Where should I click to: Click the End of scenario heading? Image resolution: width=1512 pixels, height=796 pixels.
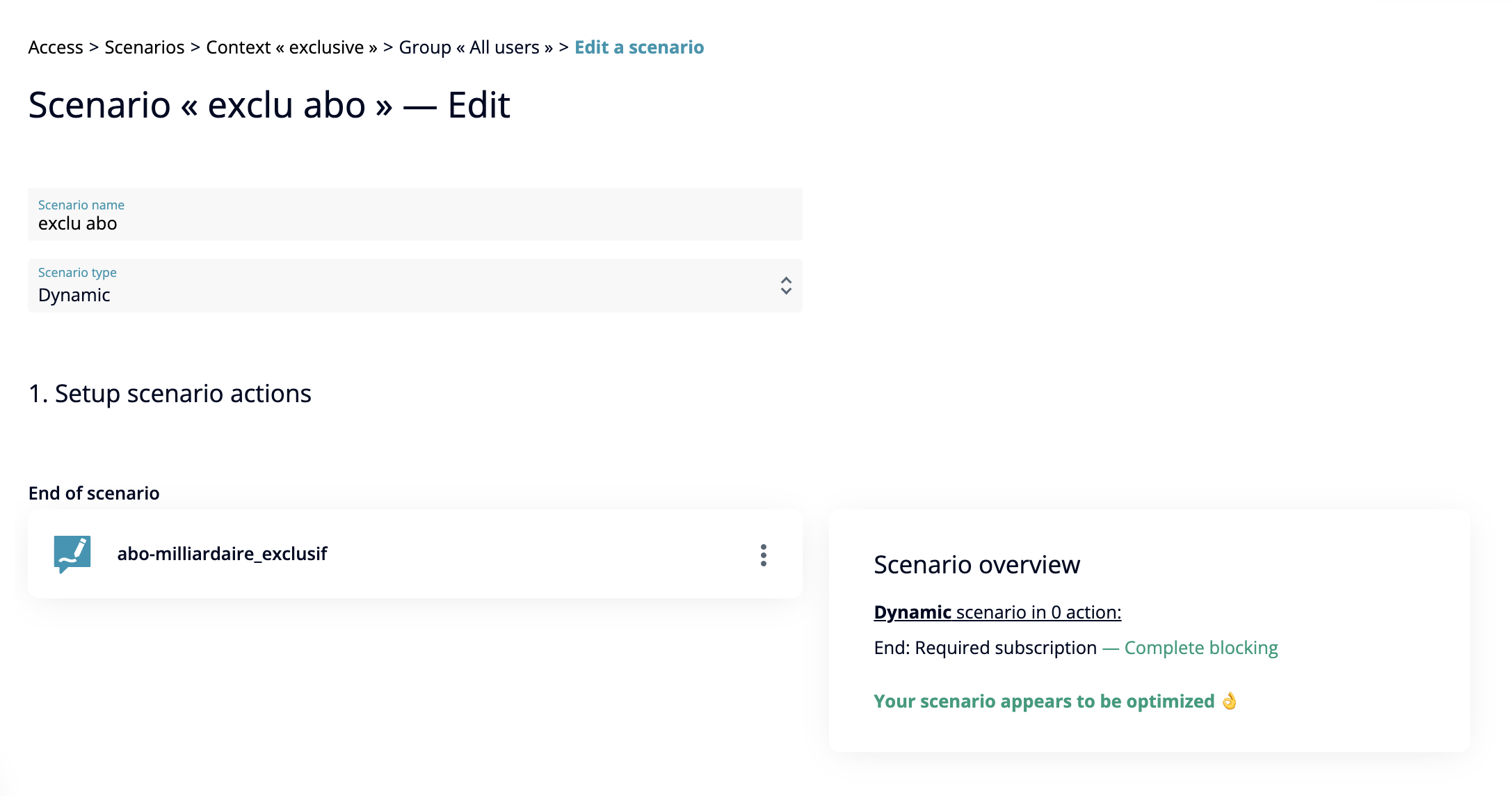pyautogui.click(x=94, y=493)
